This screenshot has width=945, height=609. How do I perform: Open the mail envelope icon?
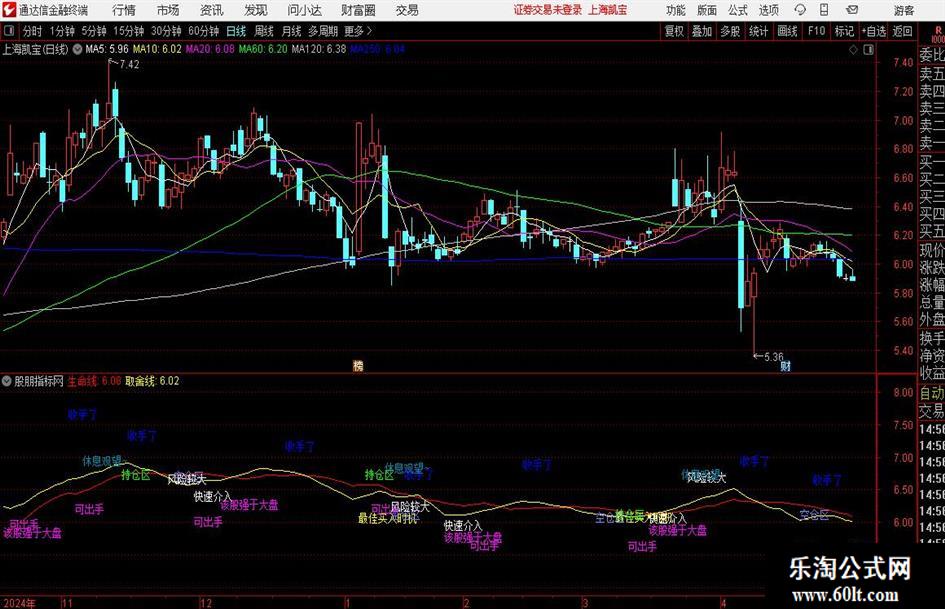852,10
